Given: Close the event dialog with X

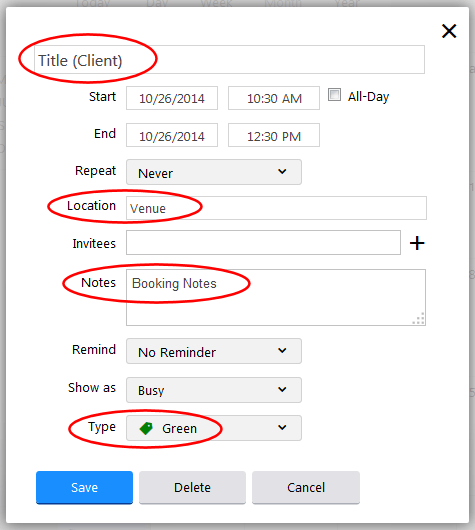Looking at the screenshot, I should pyautogui.click(x=449, y=31).
